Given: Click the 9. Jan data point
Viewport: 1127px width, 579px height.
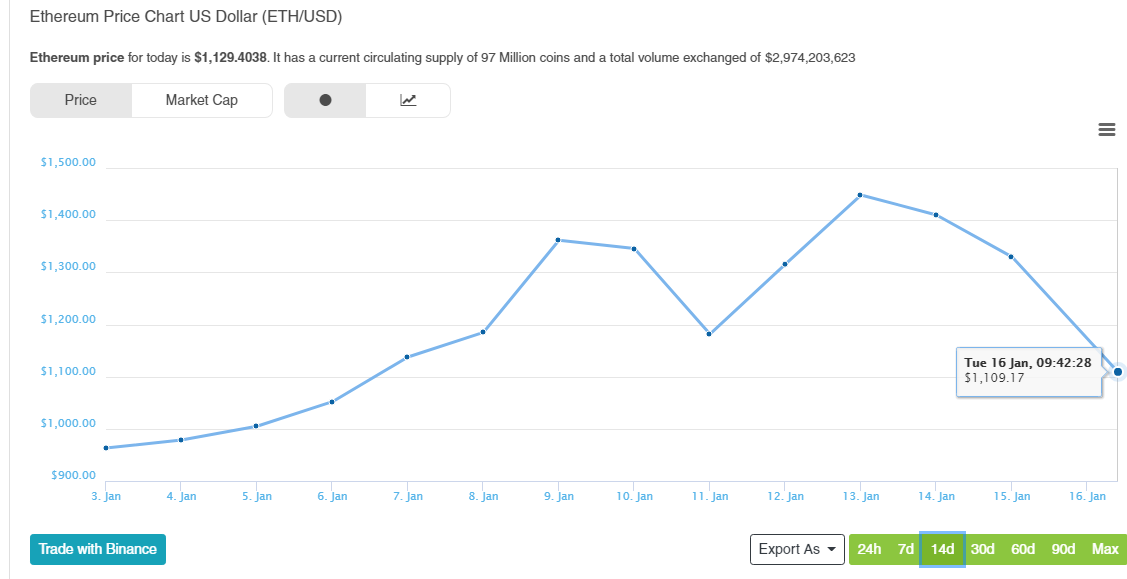Looking at the screenshot, I should tap(558, 240).
